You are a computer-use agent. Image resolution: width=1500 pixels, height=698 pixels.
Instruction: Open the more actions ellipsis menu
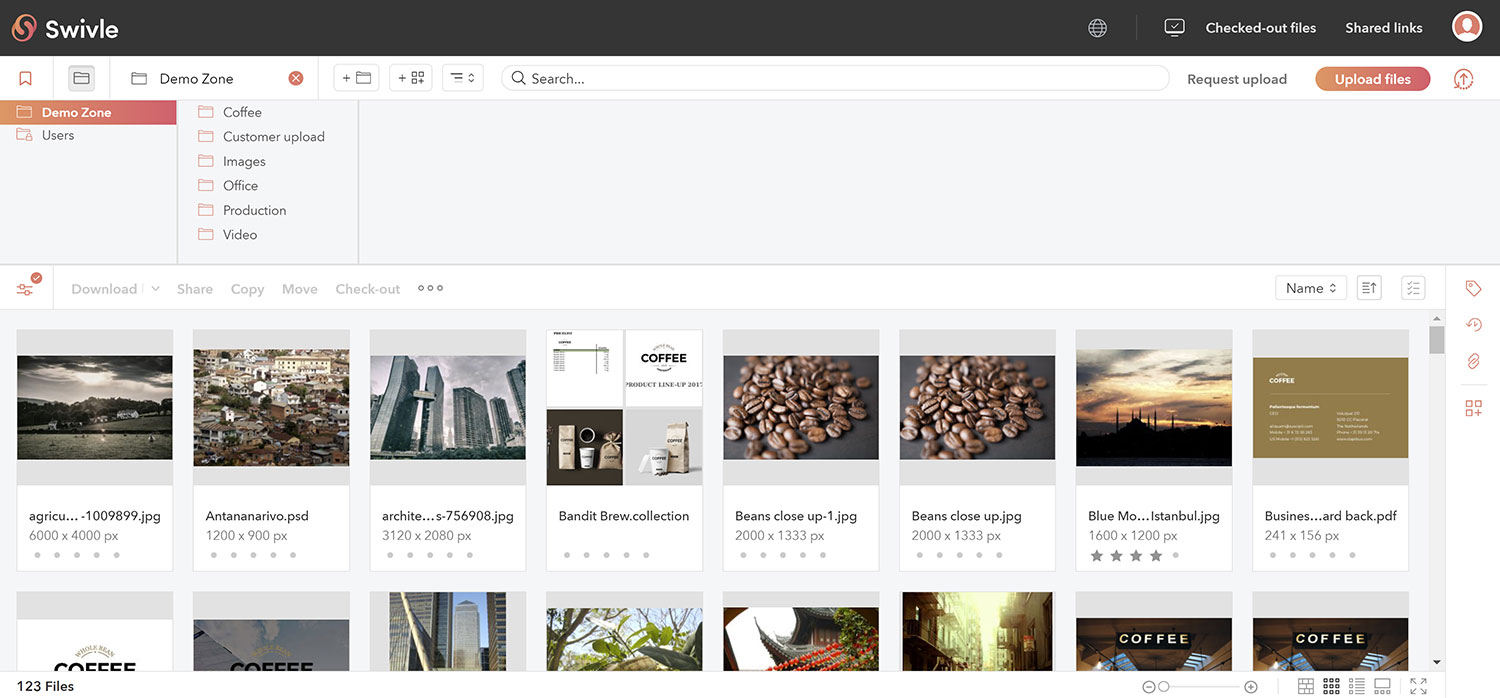tap(430, 288)
